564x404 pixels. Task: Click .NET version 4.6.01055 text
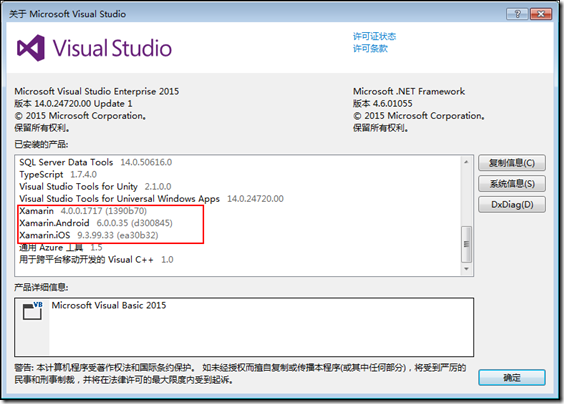[382, 104]
